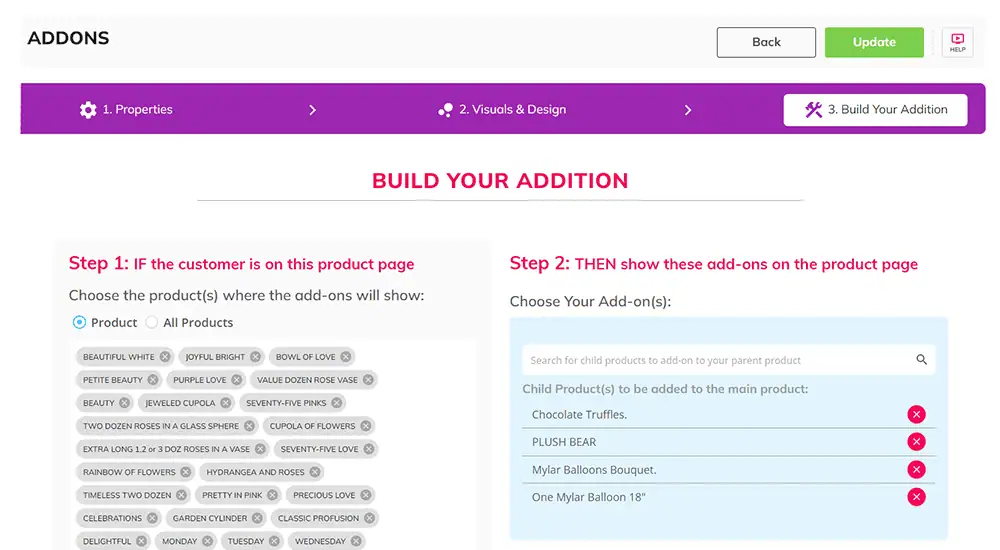Remove EXTRA LONG ROSES IN A VASE tag

(x=260, y=449)
